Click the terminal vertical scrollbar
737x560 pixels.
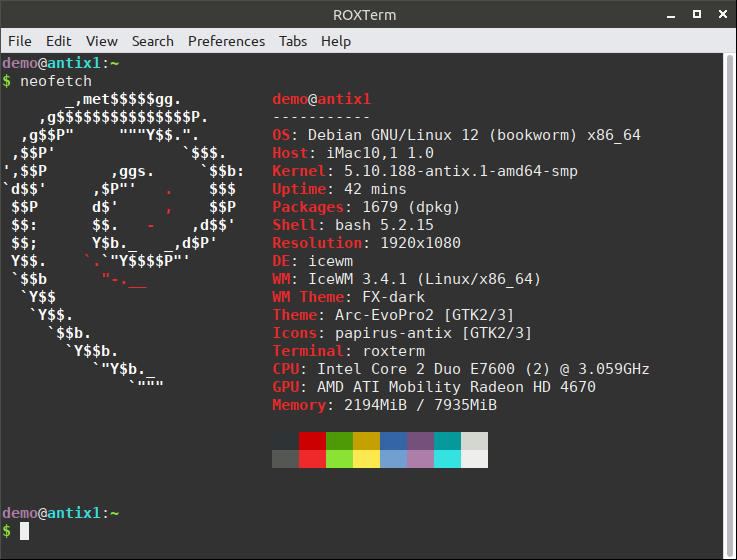point(729,306)
